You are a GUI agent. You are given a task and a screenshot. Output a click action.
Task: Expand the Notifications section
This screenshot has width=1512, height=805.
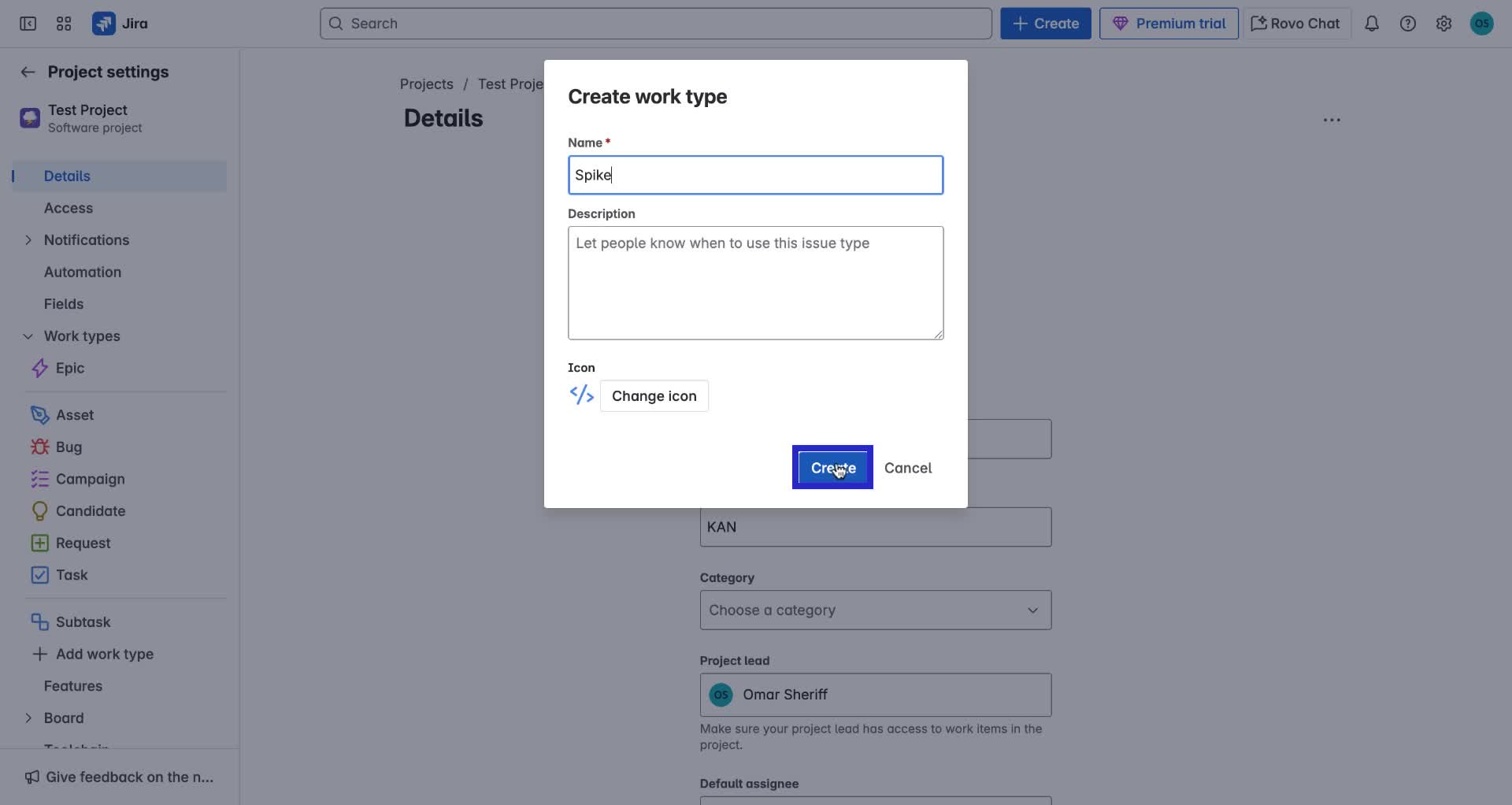click(28, 240)
